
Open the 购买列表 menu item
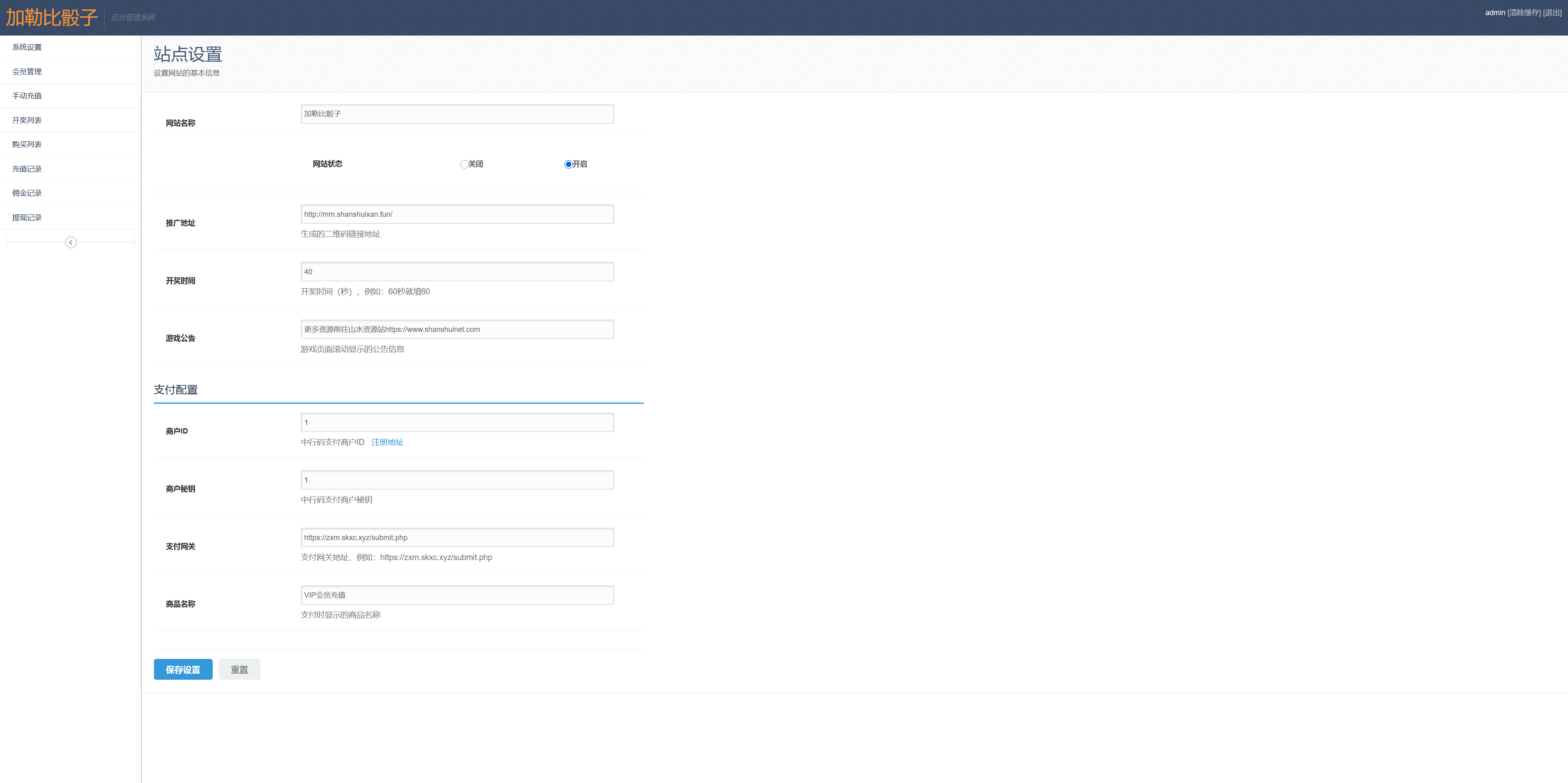(x=27, y=144)
